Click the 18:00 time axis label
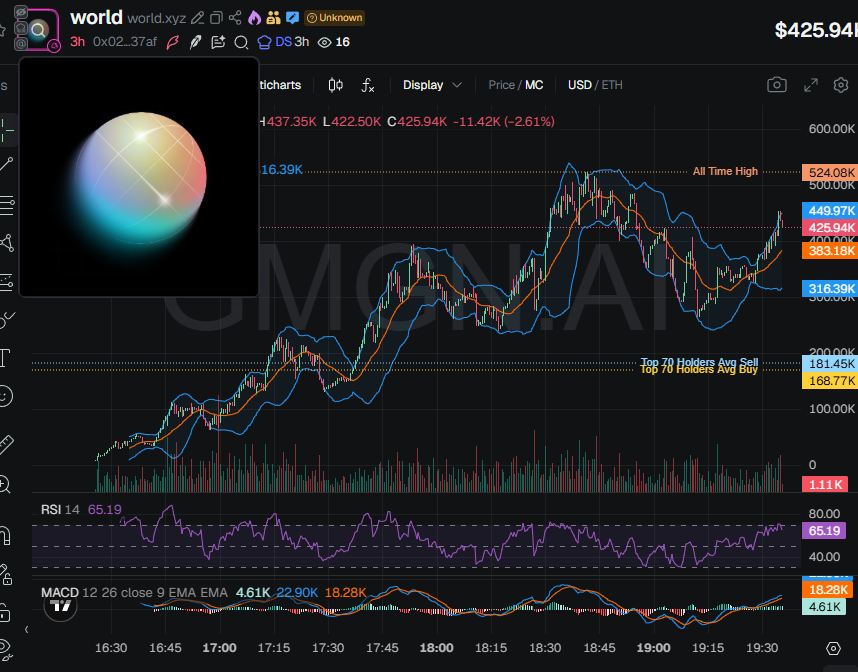 (x=436, y=648)
